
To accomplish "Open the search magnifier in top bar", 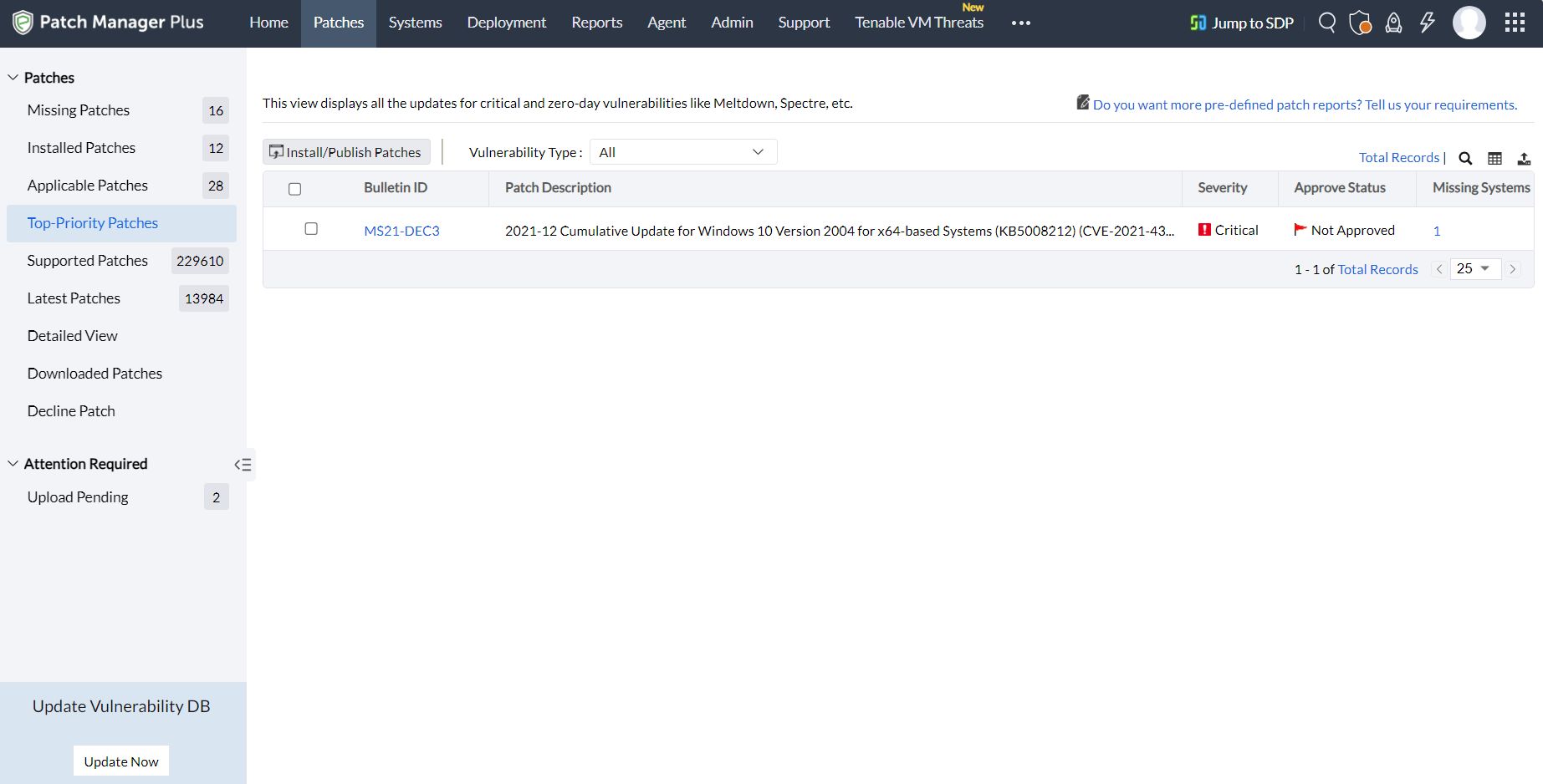I will click(1326, 23).
